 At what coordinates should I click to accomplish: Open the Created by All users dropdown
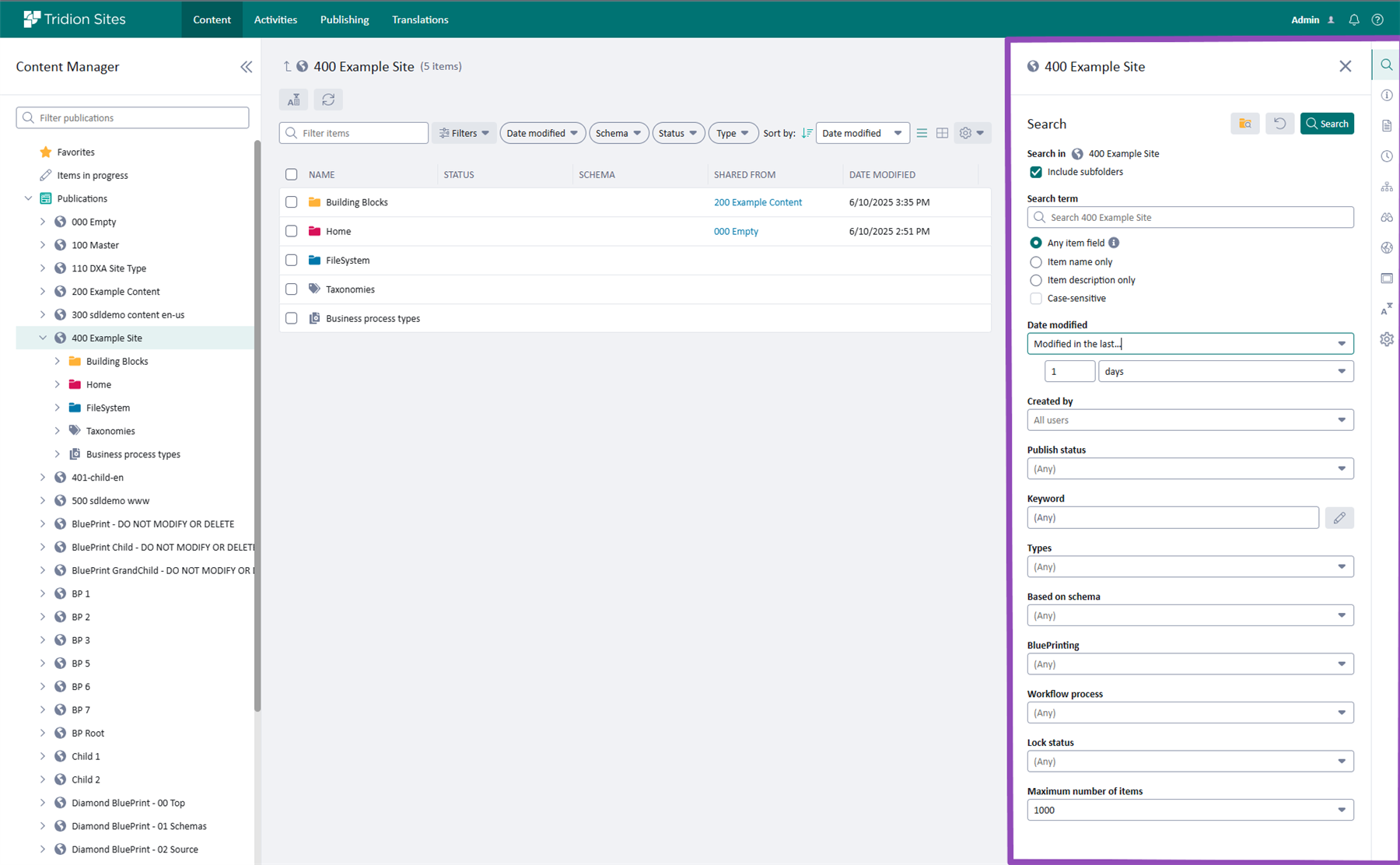(x=1190, y=420)
